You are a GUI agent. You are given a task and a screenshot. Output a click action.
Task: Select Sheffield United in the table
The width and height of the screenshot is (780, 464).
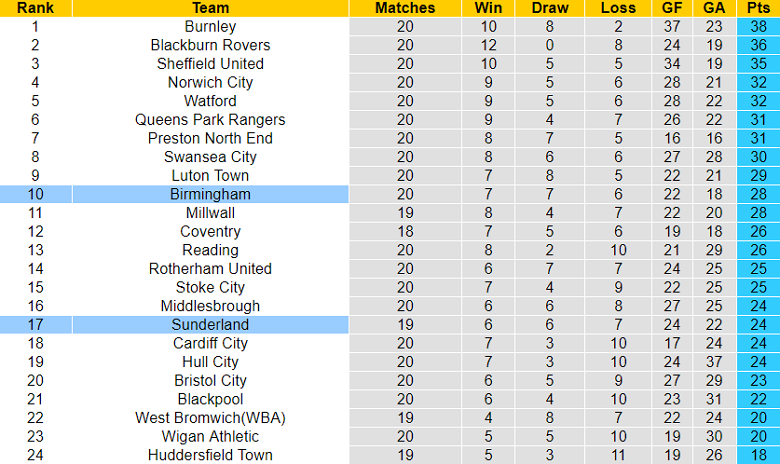[210, 63]
